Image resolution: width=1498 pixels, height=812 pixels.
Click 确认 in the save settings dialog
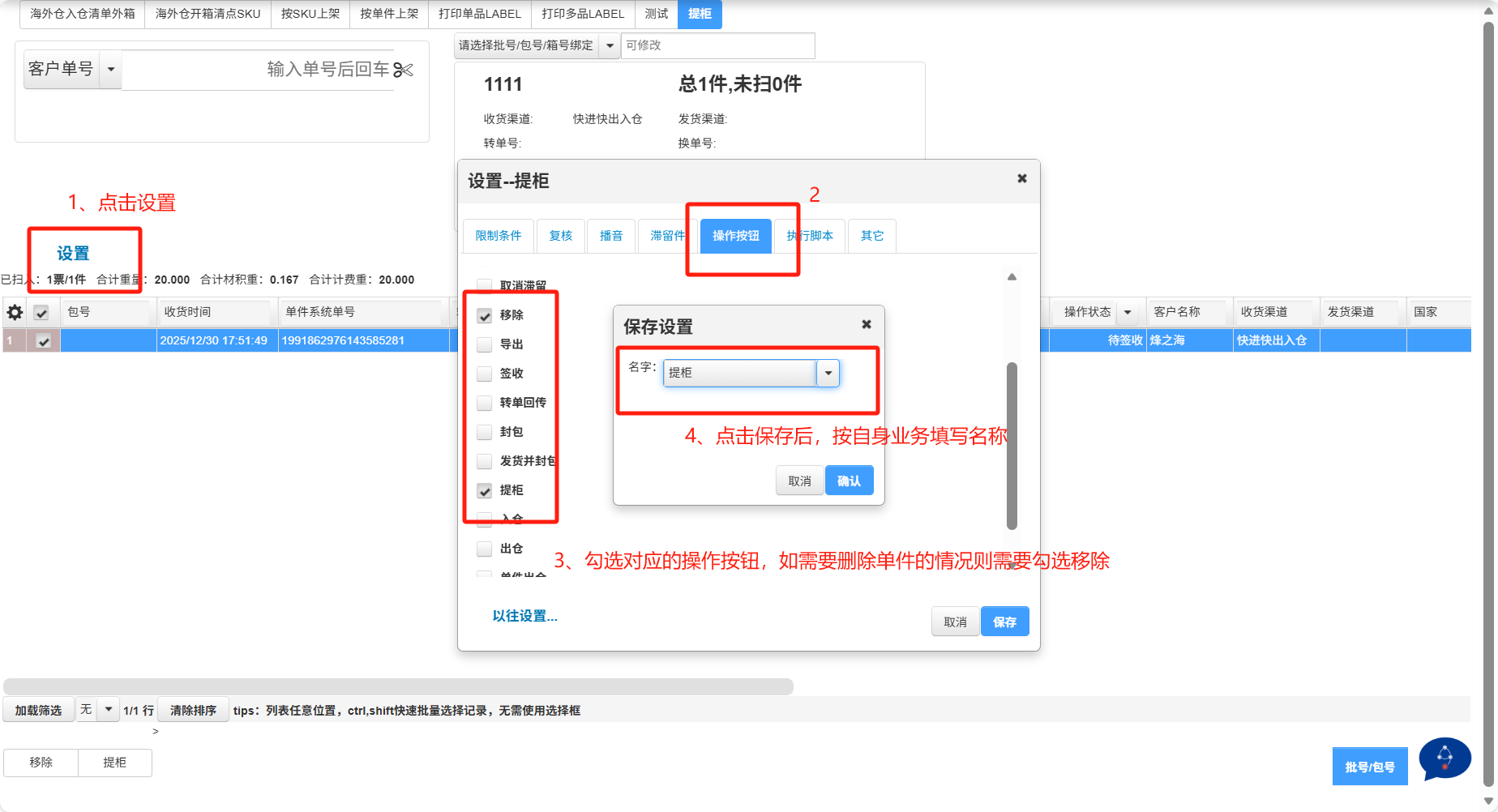tap(849, 481)
